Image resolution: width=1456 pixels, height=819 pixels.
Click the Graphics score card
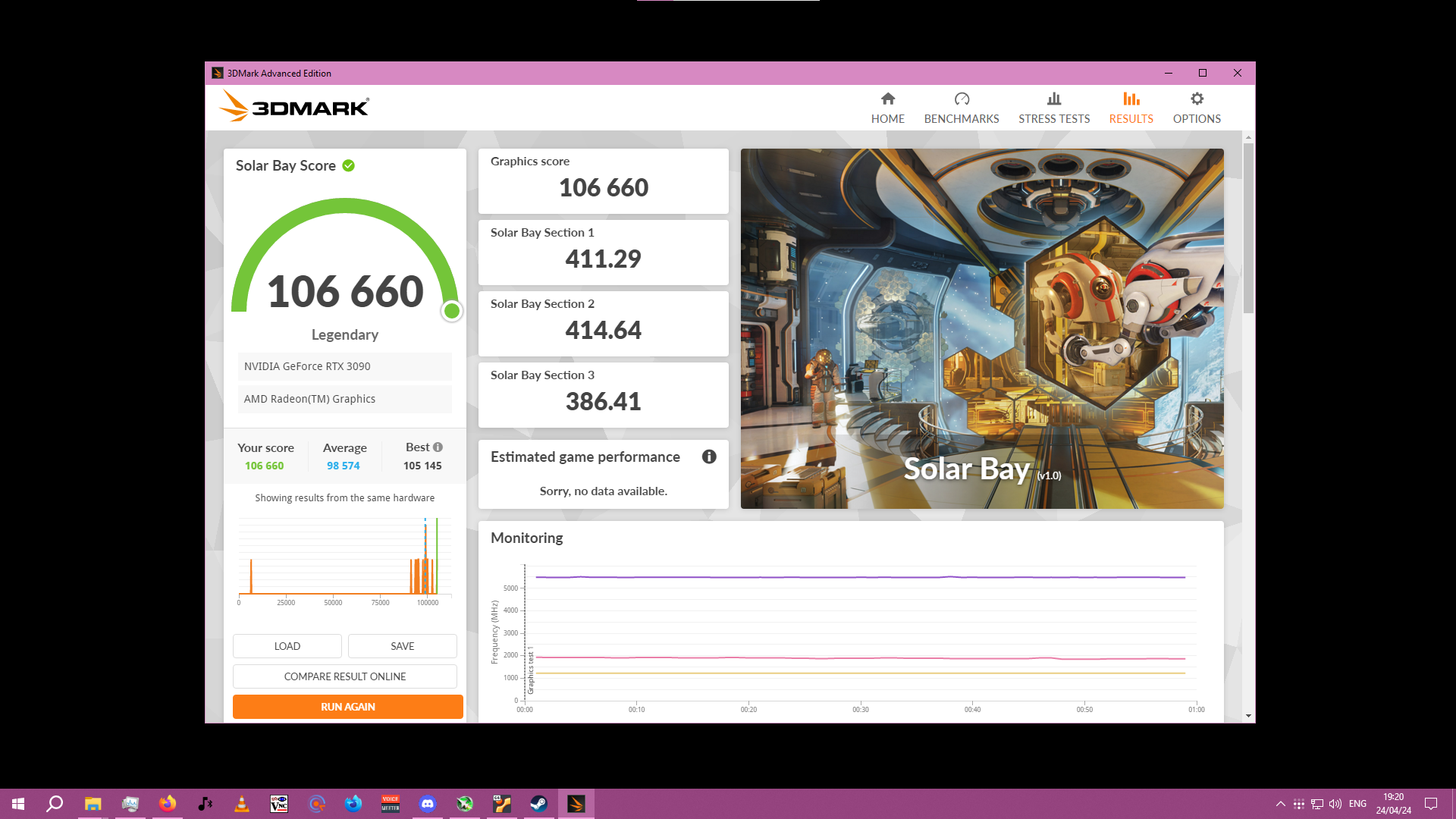(x=604, y=181)
